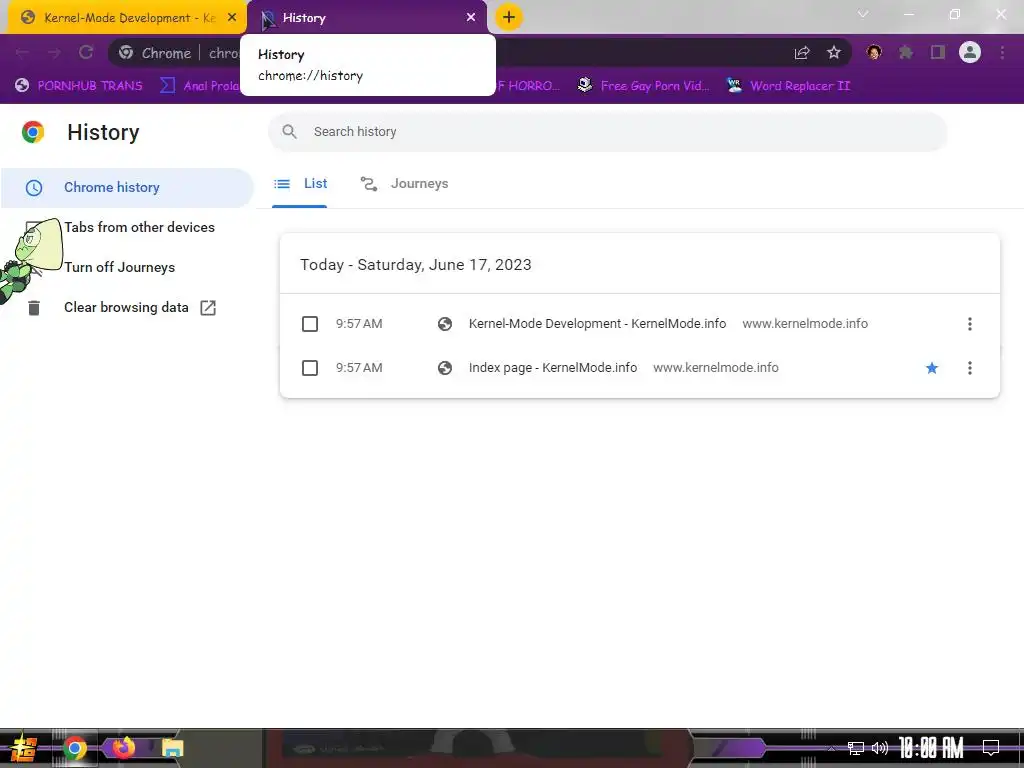This screenshot has width=1024, height=768.
Task: Click the Search history field
Action: tap(607, 132)
